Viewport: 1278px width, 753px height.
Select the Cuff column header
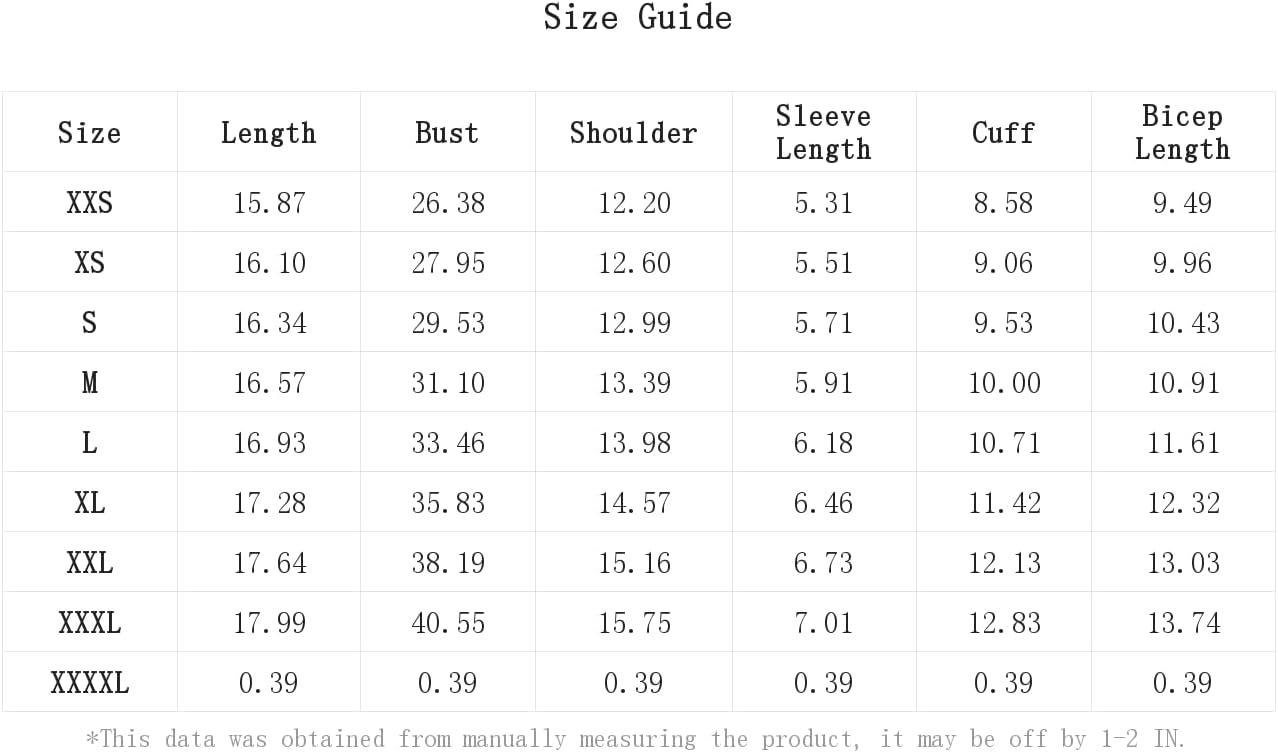[x=1003, y=132]
